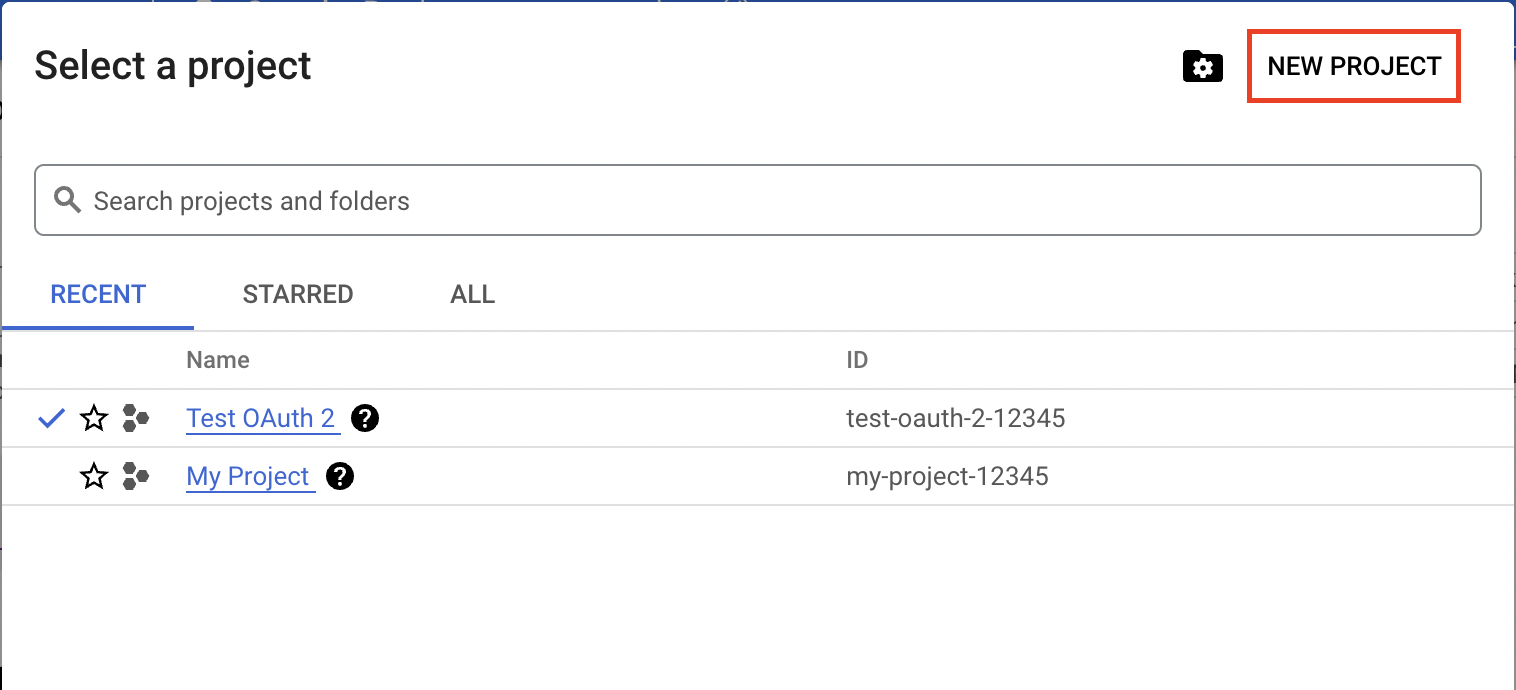Select the RECENT tab
This screenshot has height=690, width=1516.
coord(97,294)
